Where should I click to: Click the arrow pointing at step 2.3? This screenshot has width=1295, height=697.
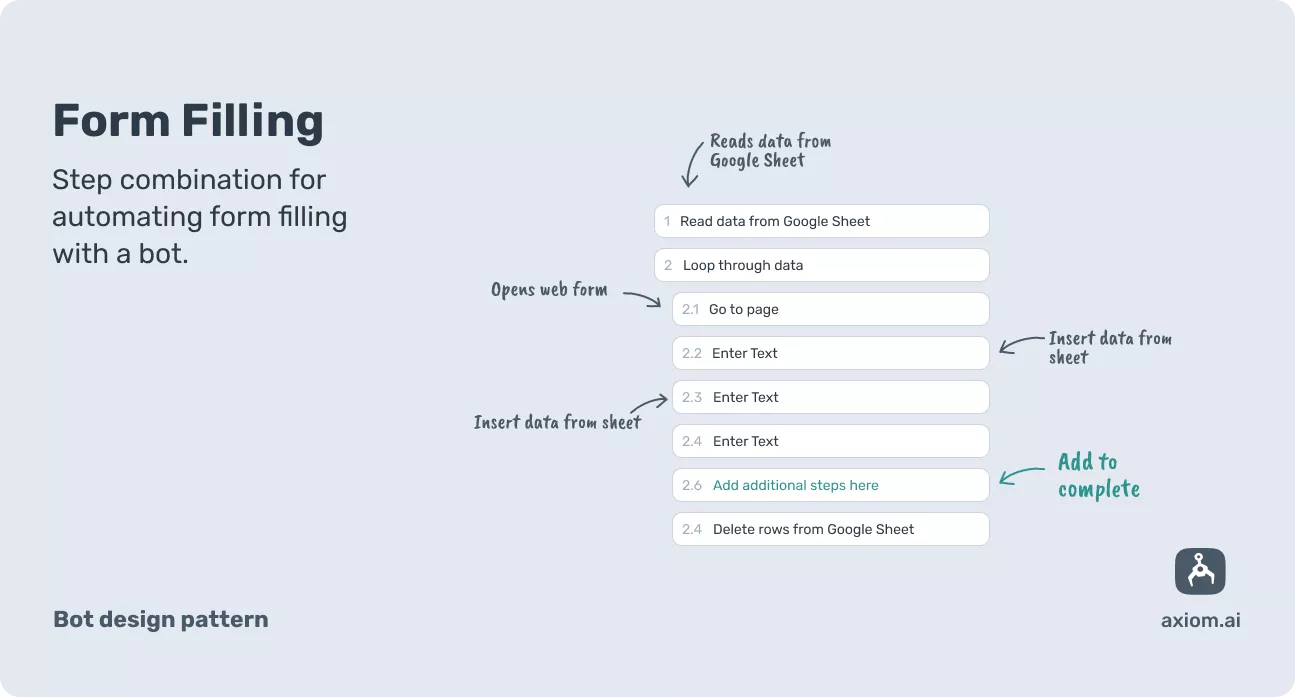pos(652,405)
